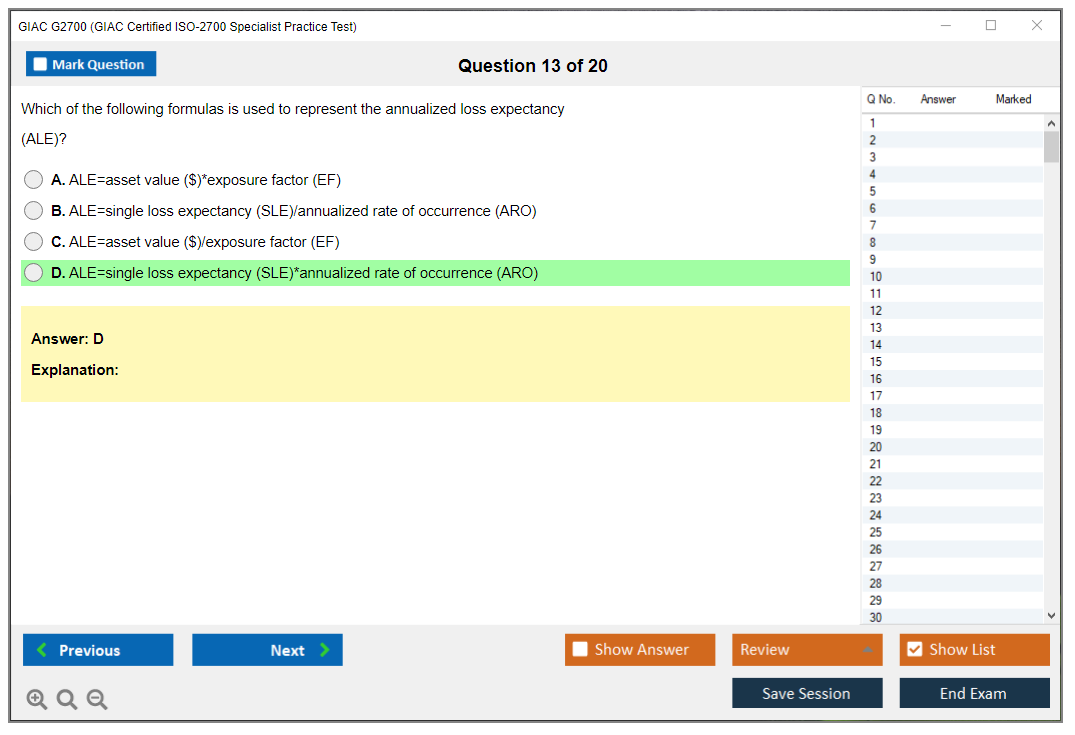Click the scrollbar down arrow in question list

point(1050,615)
